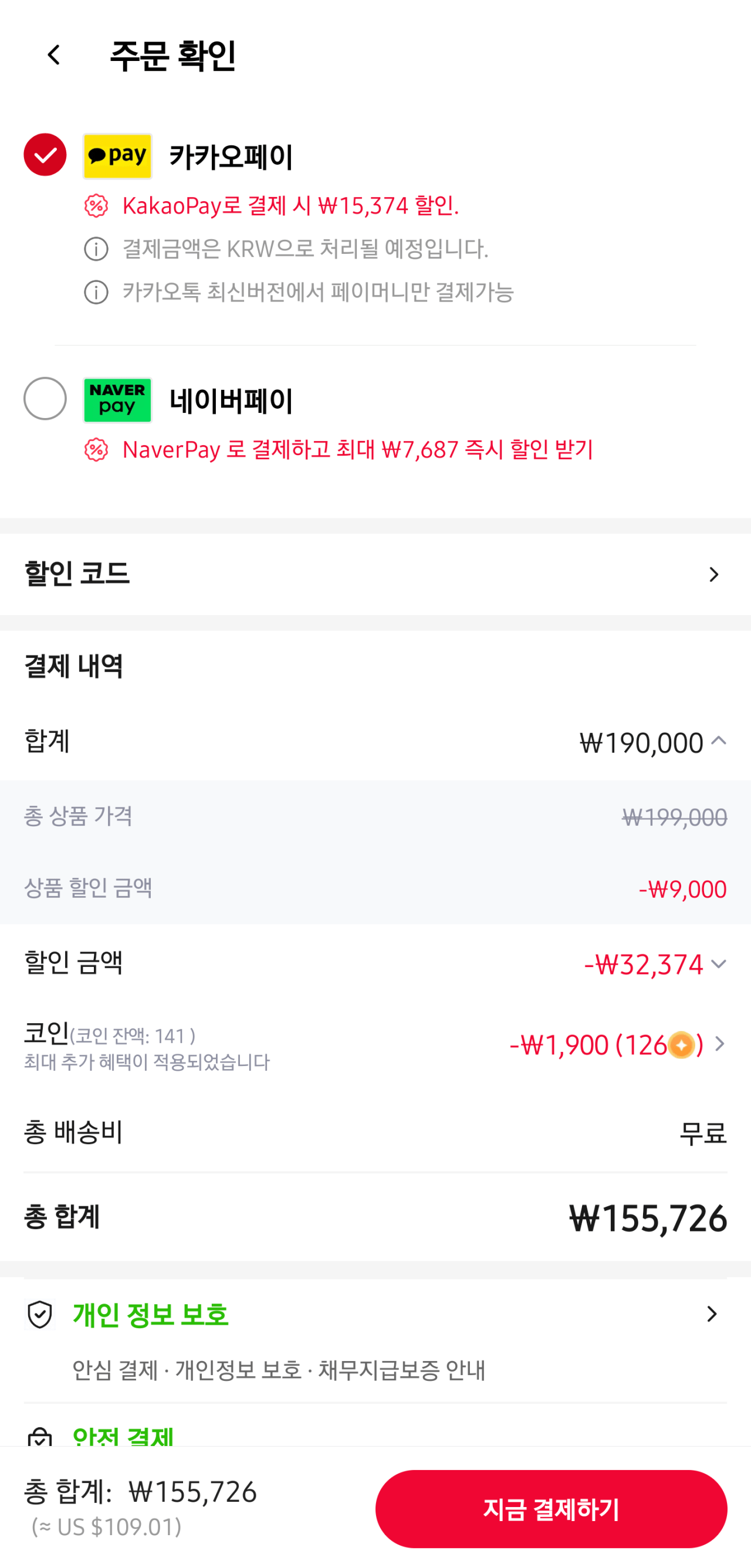The image size is (751, 1568).
Task: Tap the NaverPay discount badge icon
Action: click(x=96, y=450)
